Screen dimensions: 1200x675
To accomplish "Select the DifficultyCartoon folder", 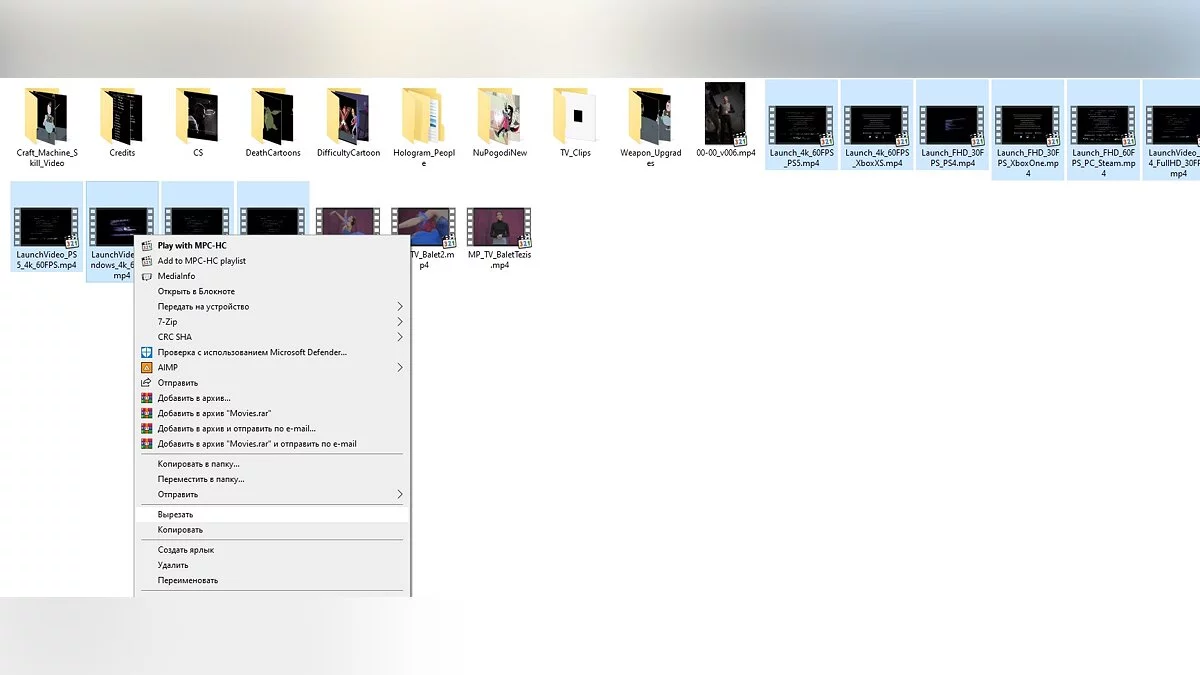I will [x=349, y=122].
